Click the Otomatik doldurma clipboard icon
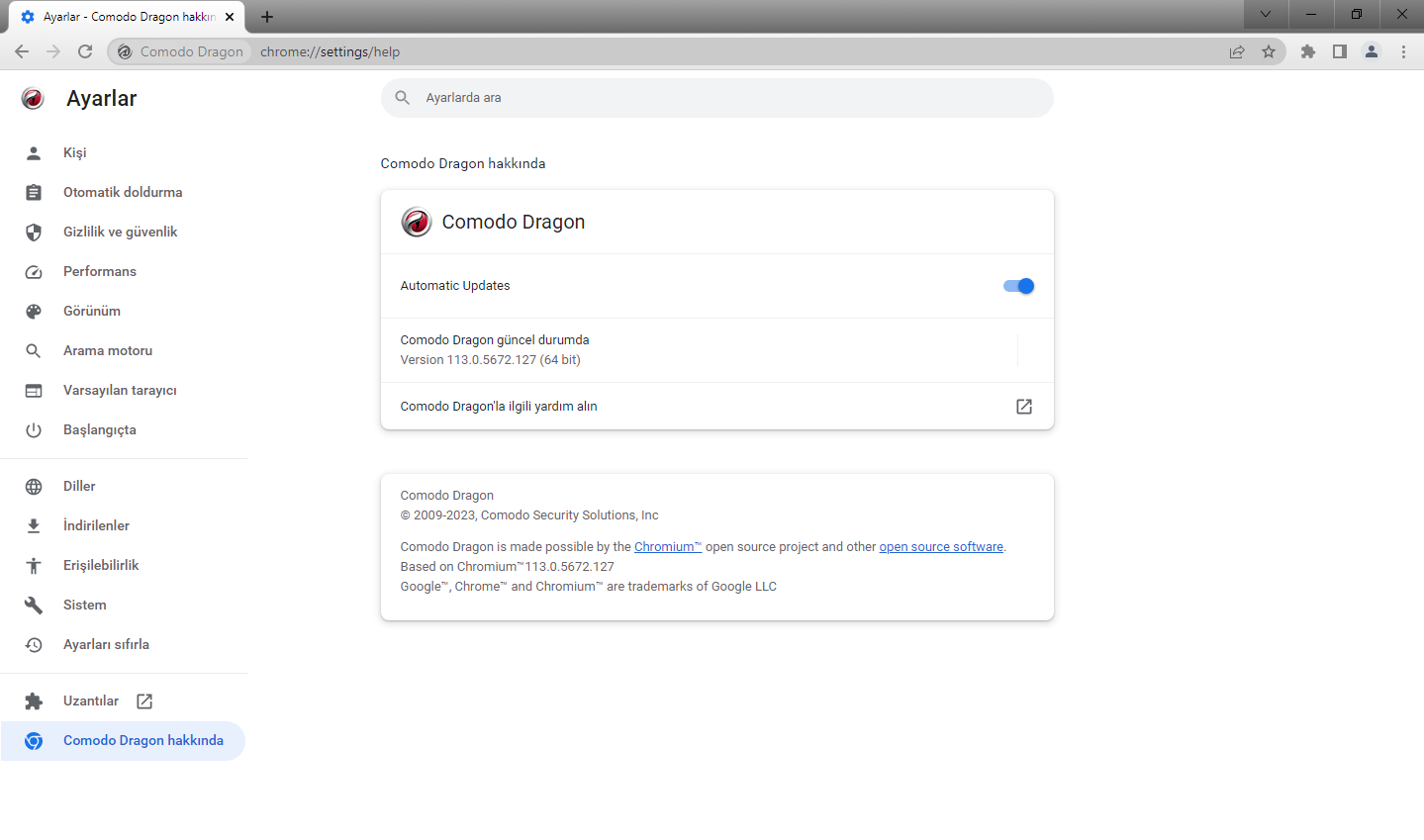The image size is (1424, 840). click(34, 192)
